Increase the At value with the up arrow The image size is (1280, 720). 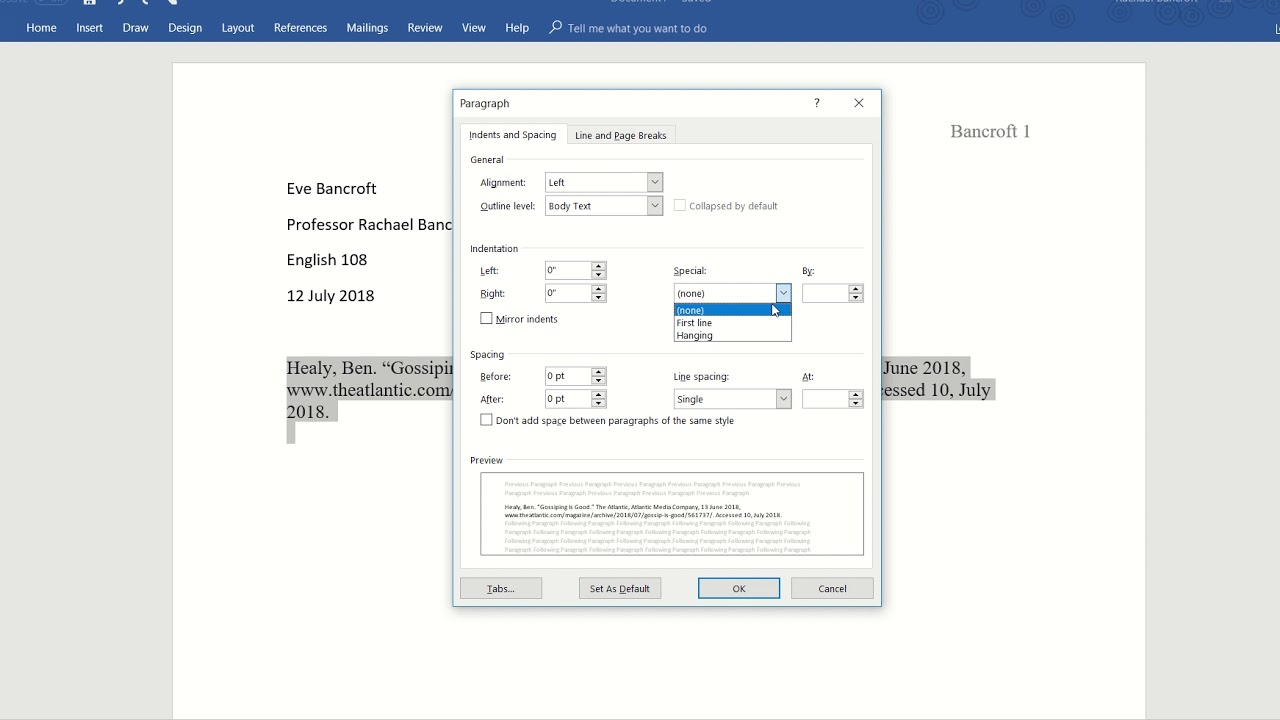(856, 394)
